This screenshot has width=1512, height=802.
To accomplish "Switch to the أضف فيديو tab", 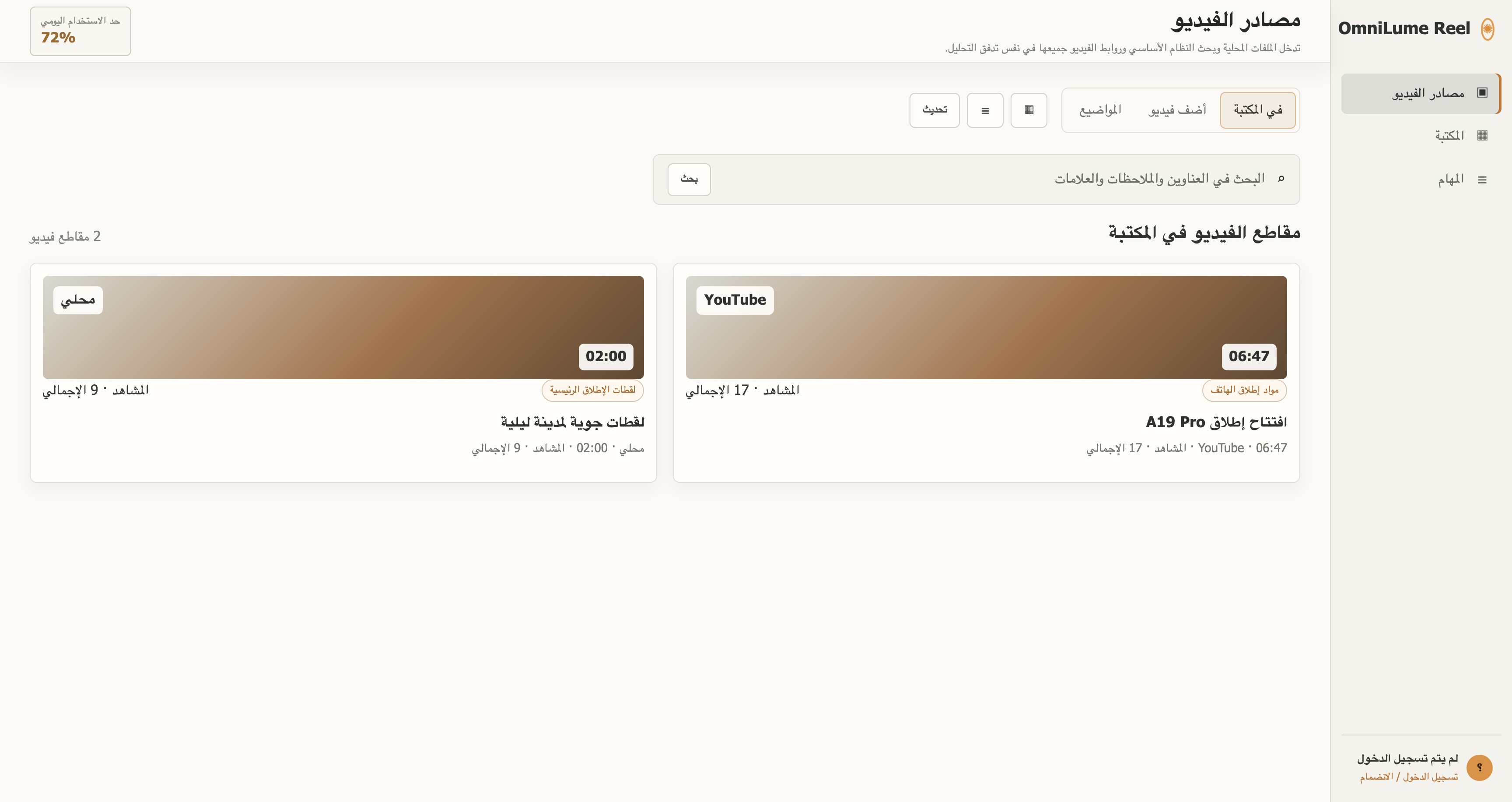I will [1177, 110].
